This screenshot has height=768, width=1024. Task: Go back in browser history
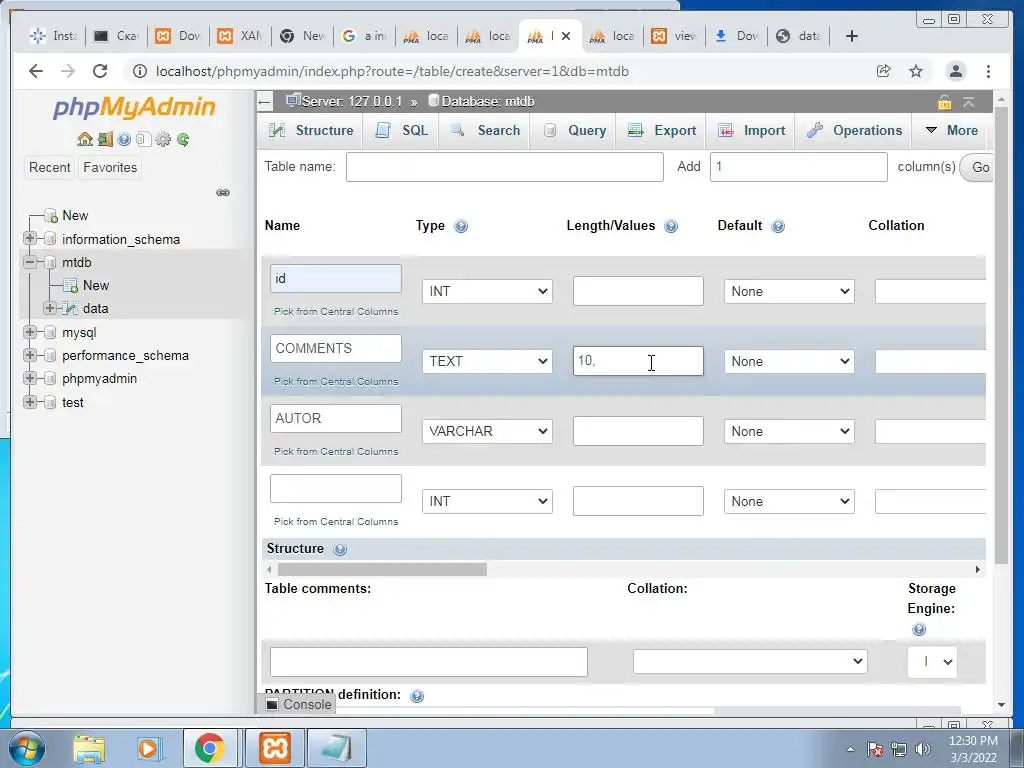point(36,71)
